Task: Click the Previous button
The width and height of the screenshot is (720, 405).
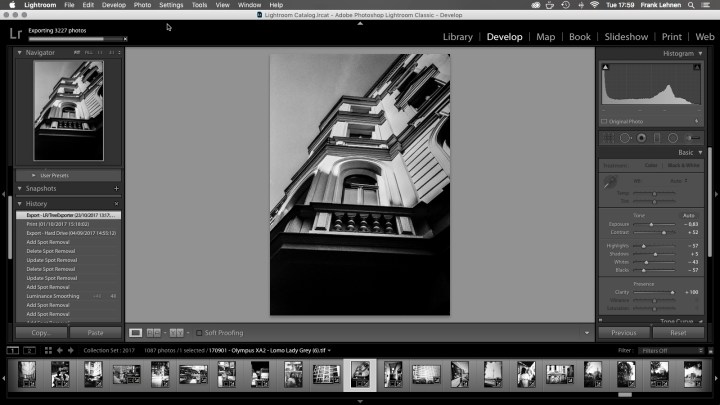Action: pos(624,332)
